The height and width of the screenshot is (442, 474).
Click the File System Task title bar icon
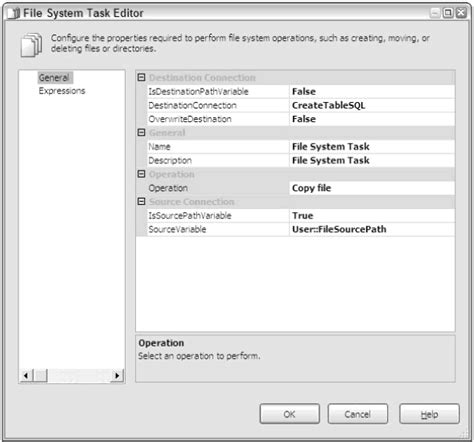[14, 13]
